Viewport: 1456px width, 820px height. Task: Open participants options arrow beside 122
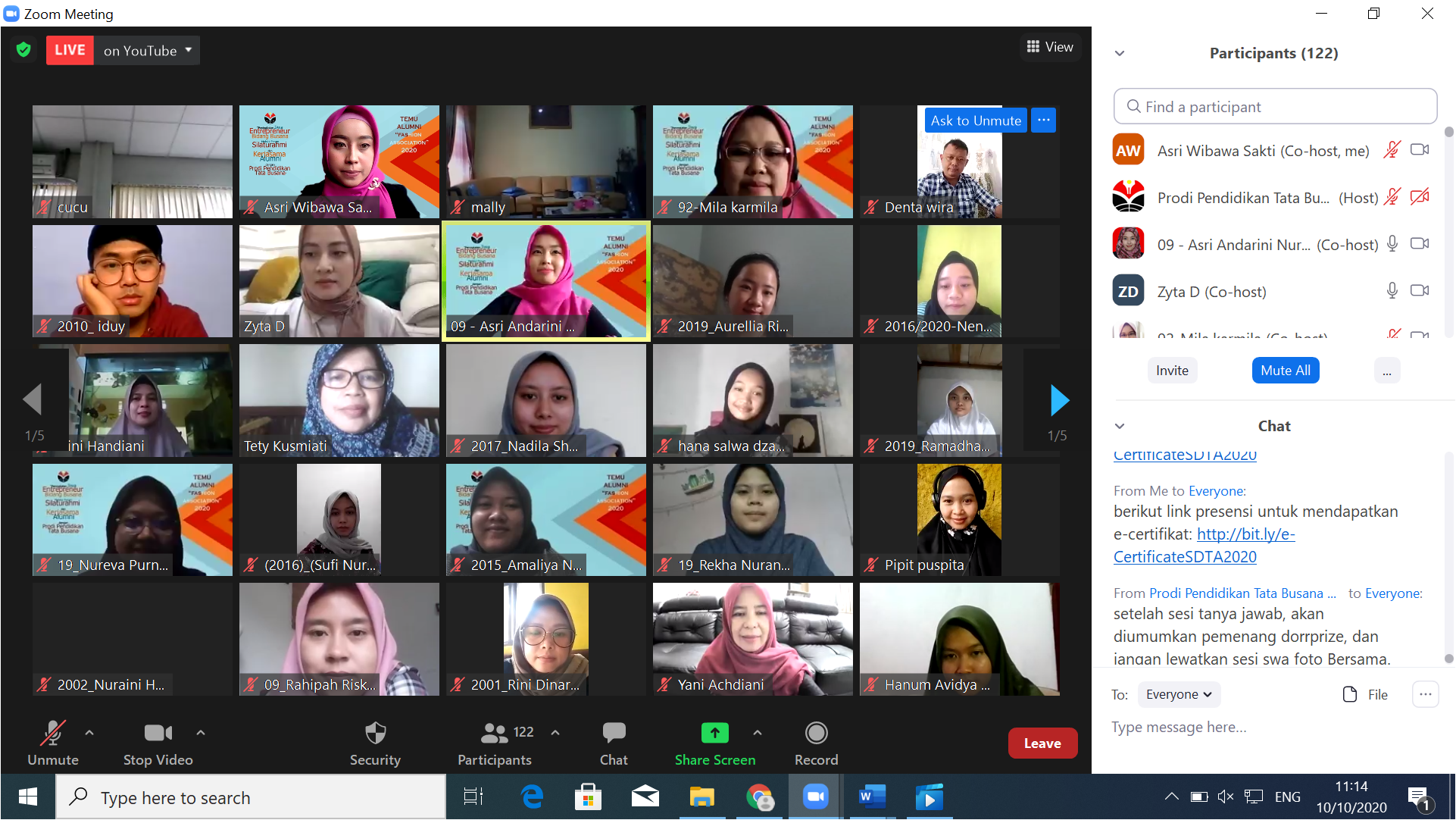click(x=555, y=733)
